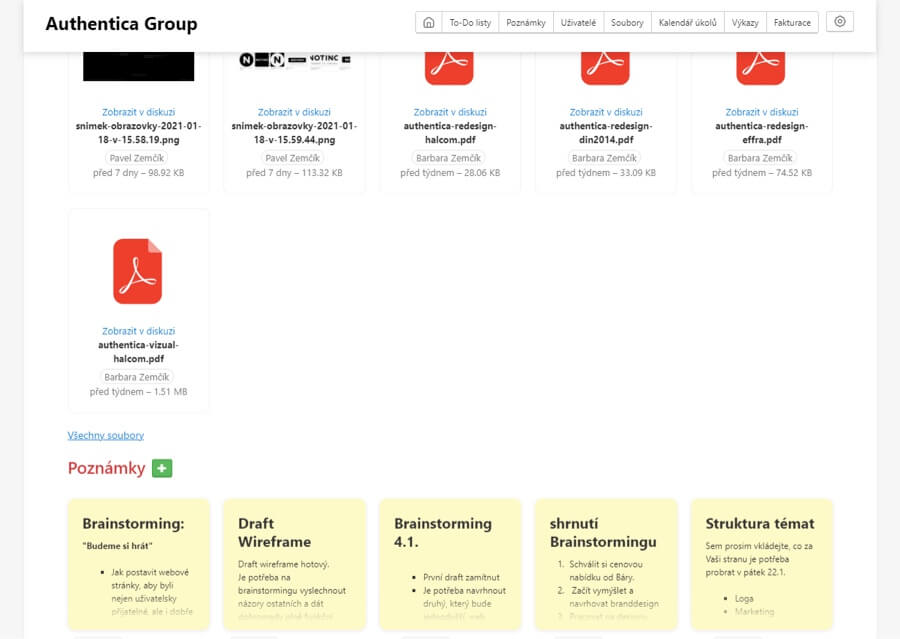Open the shrnutí Brainstormingu note card
The width and height of the screenshot is (900, 639).
click(606, 565)
